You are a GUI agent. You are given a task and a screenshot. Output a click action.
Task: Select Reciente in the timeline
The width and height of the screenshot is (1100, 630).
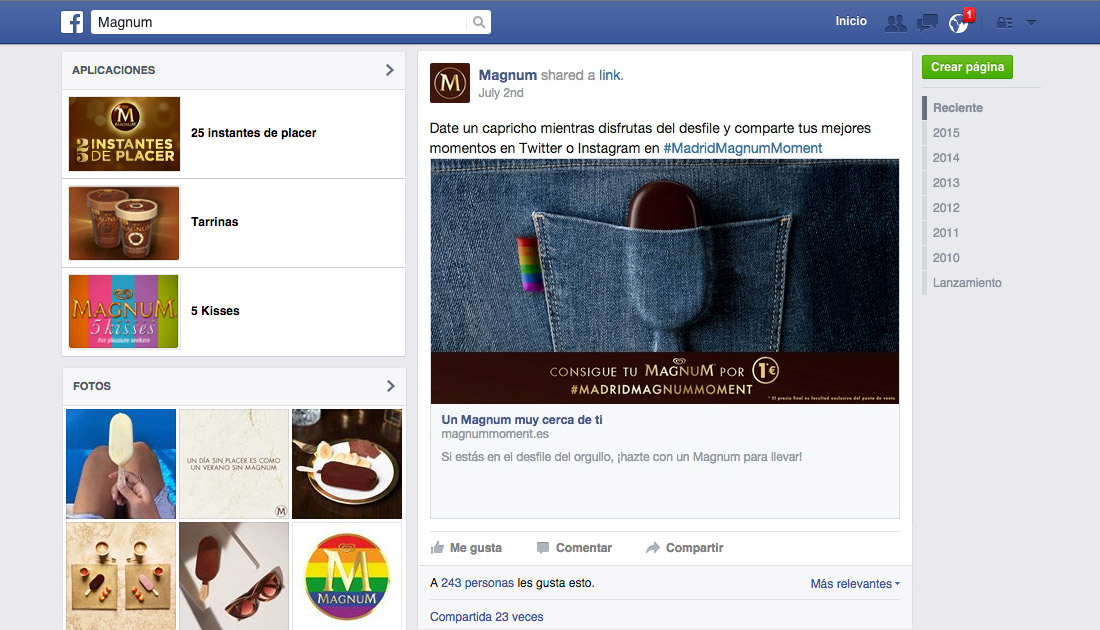(958, 108)
